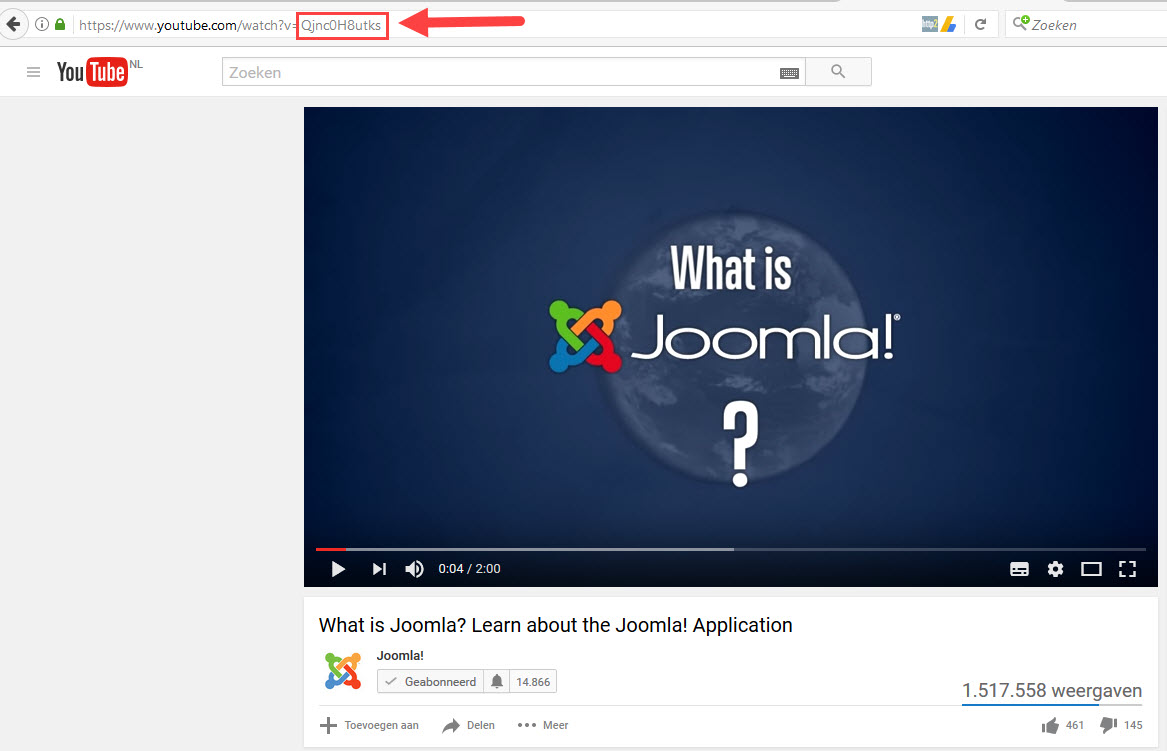Switch to theater mode
Screen dimensions: 1167x751
tap(1091, 568)
